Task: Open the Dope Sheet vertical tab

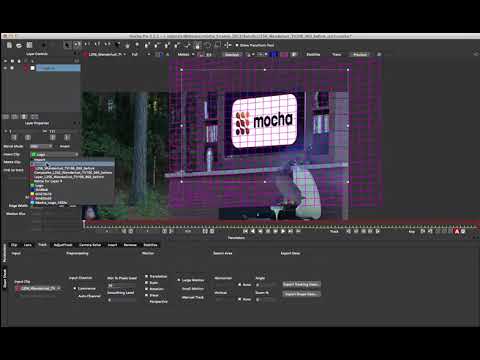Action: coord(5,279)
